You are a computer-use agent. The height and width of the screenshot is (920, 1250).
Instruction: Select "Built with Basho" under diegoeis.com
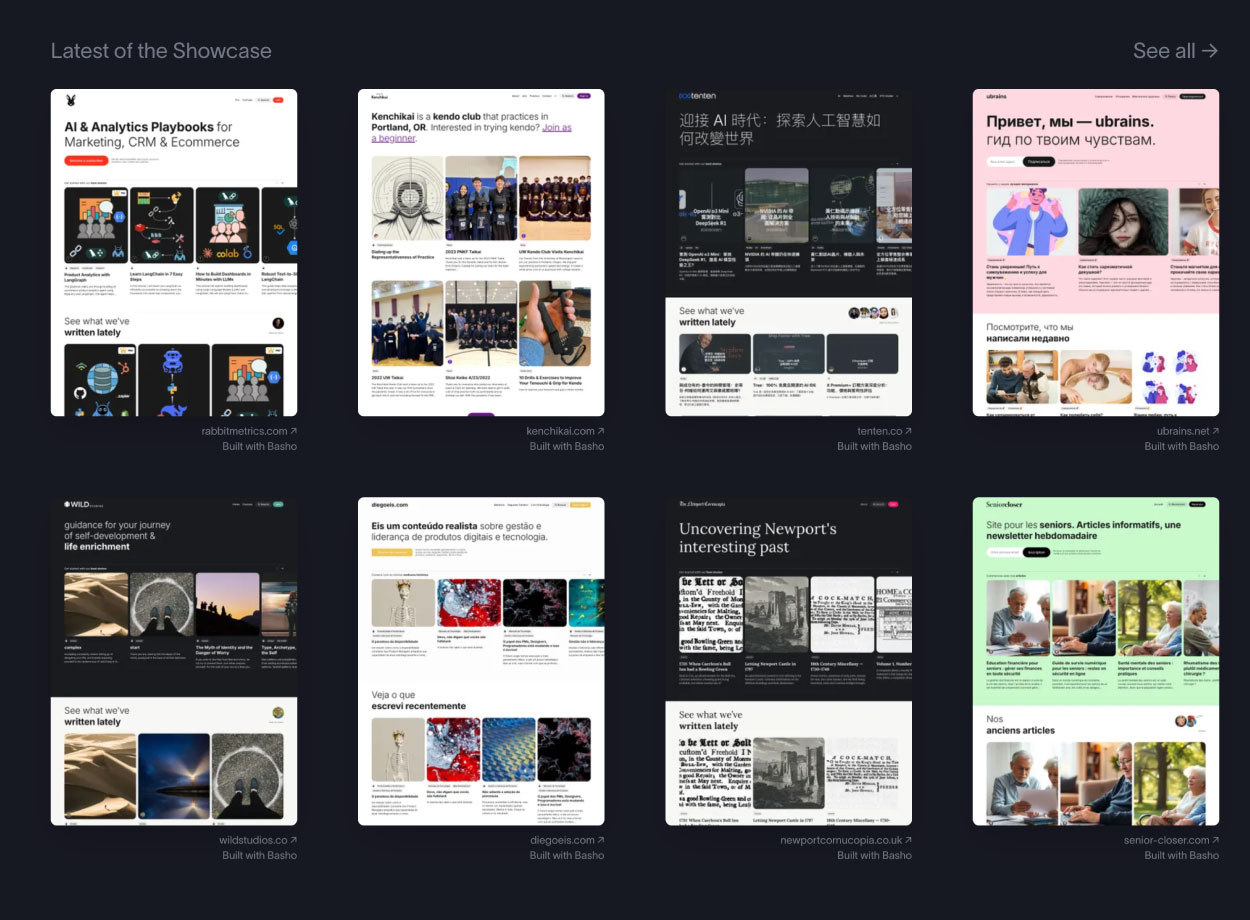(567, 855)
